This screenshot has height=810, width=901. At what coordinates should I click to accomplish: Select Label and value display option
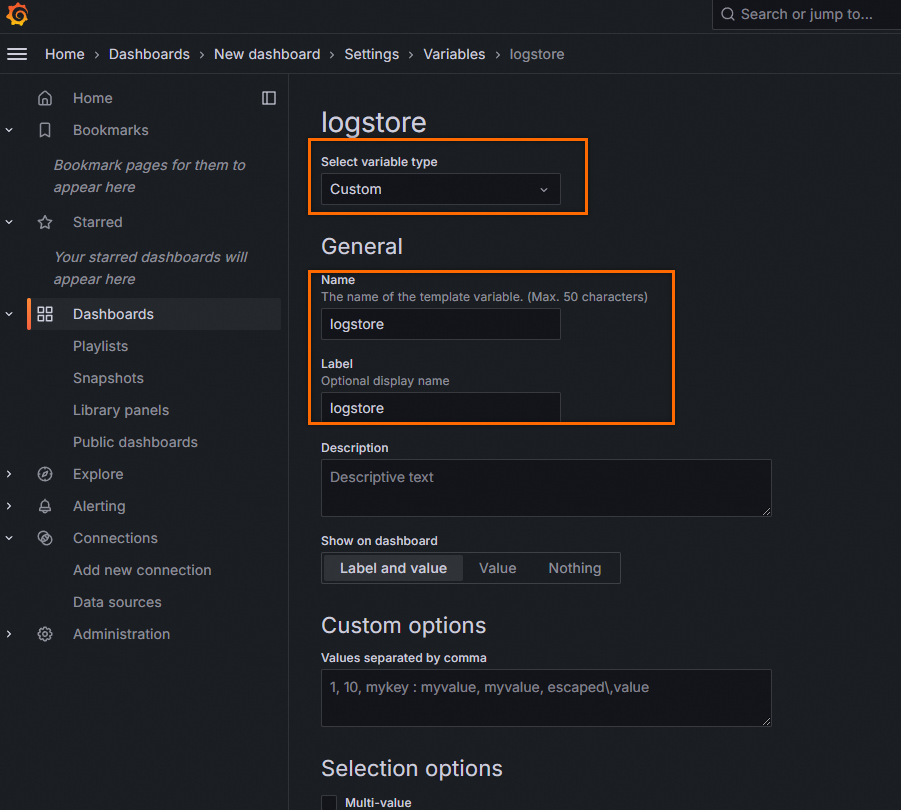point(393,568)
